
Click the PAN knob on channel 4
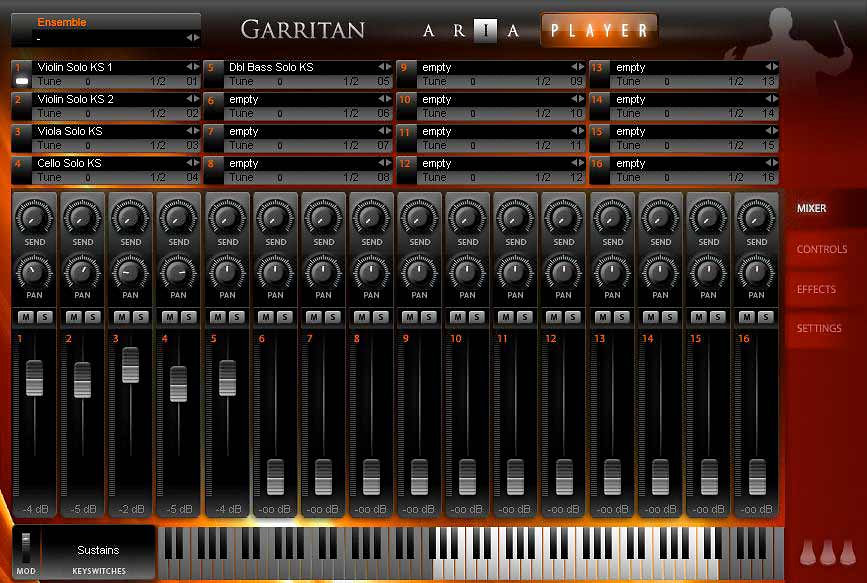178,271
